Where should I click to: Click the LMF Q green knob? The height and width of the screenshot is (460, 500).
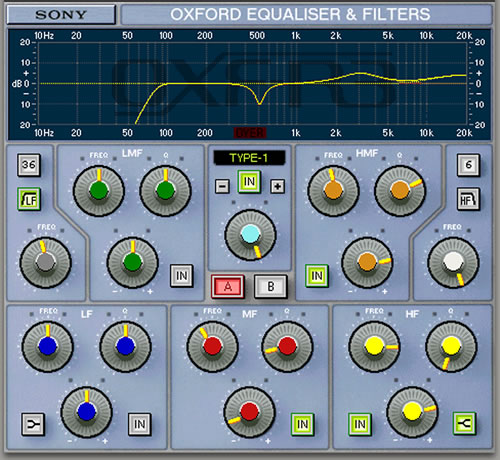point(165,191)
